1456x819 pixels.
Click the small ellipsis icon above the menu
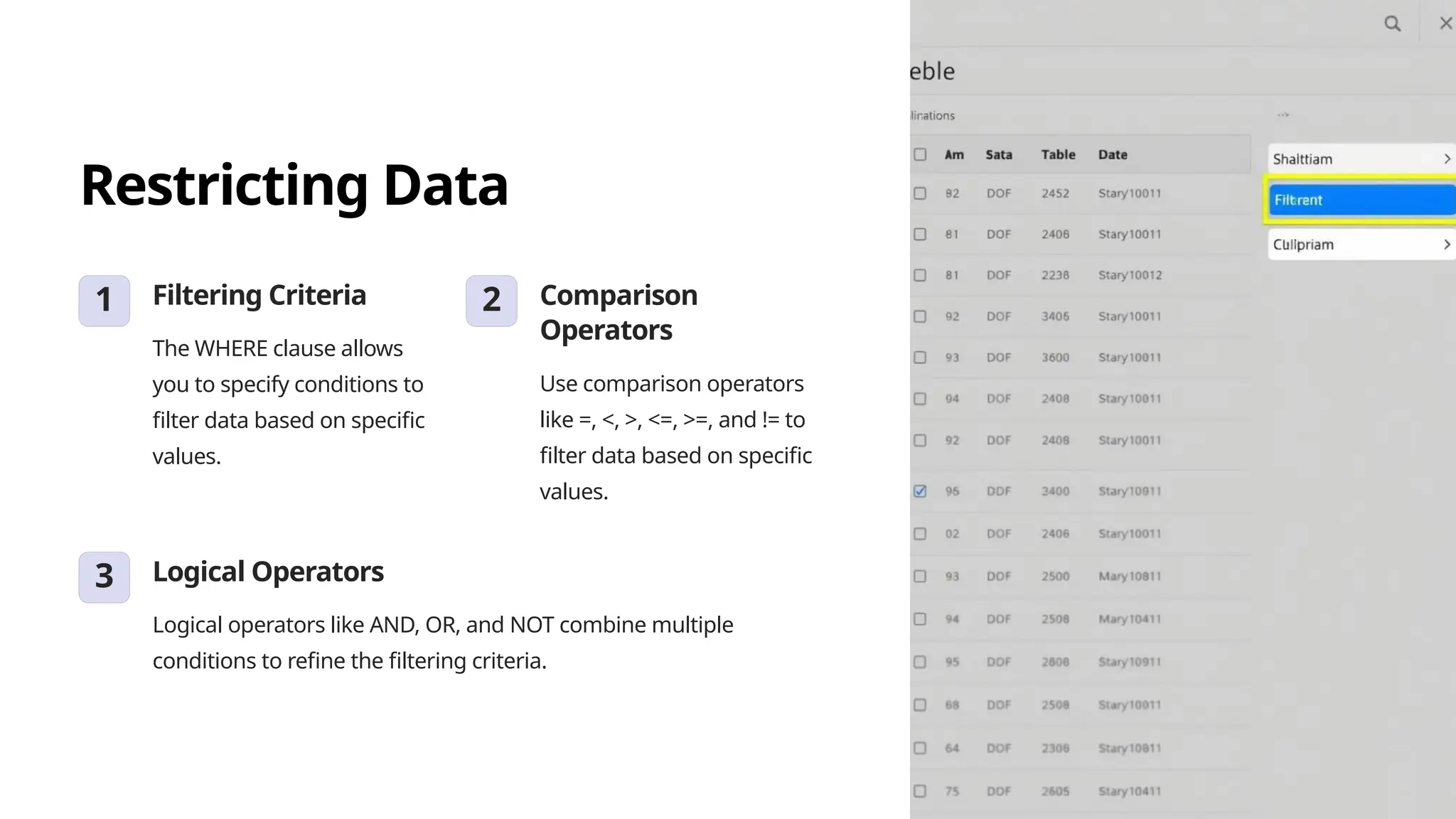pyautogui.click(x=1283, y=114)
